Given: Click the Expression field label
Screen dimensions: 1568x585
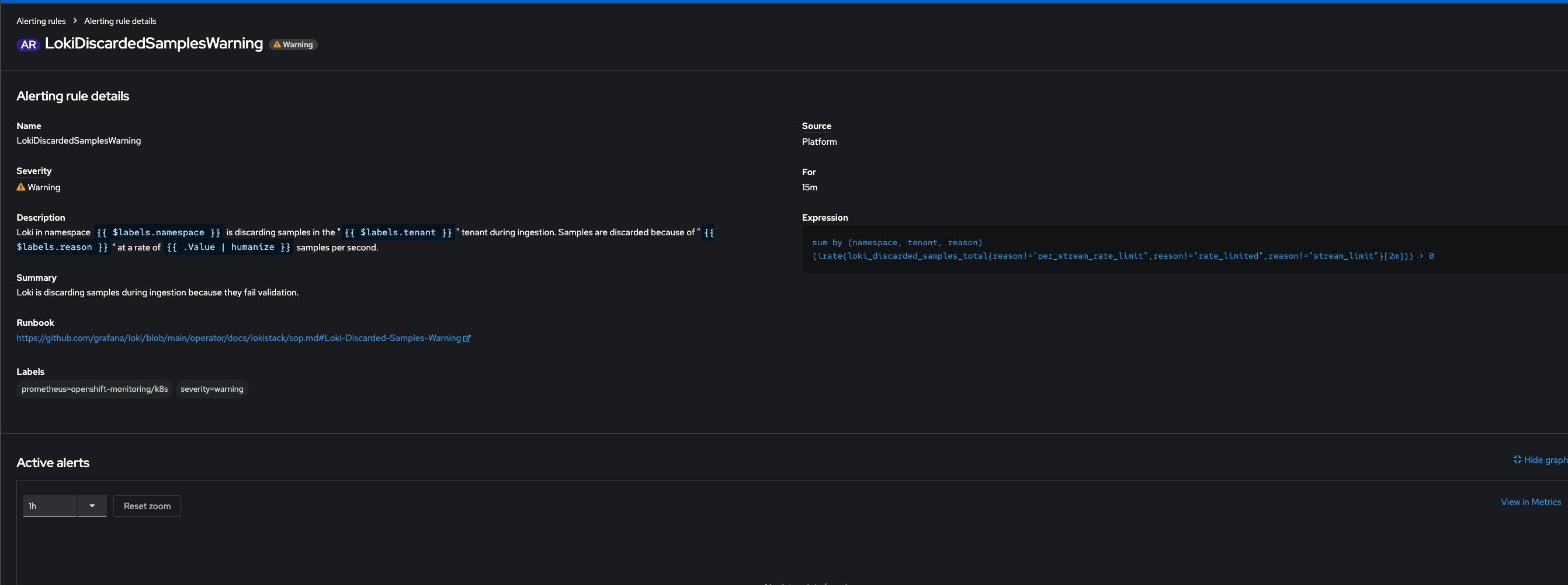Looking at the screenshot, I should [x=825, y=218].
